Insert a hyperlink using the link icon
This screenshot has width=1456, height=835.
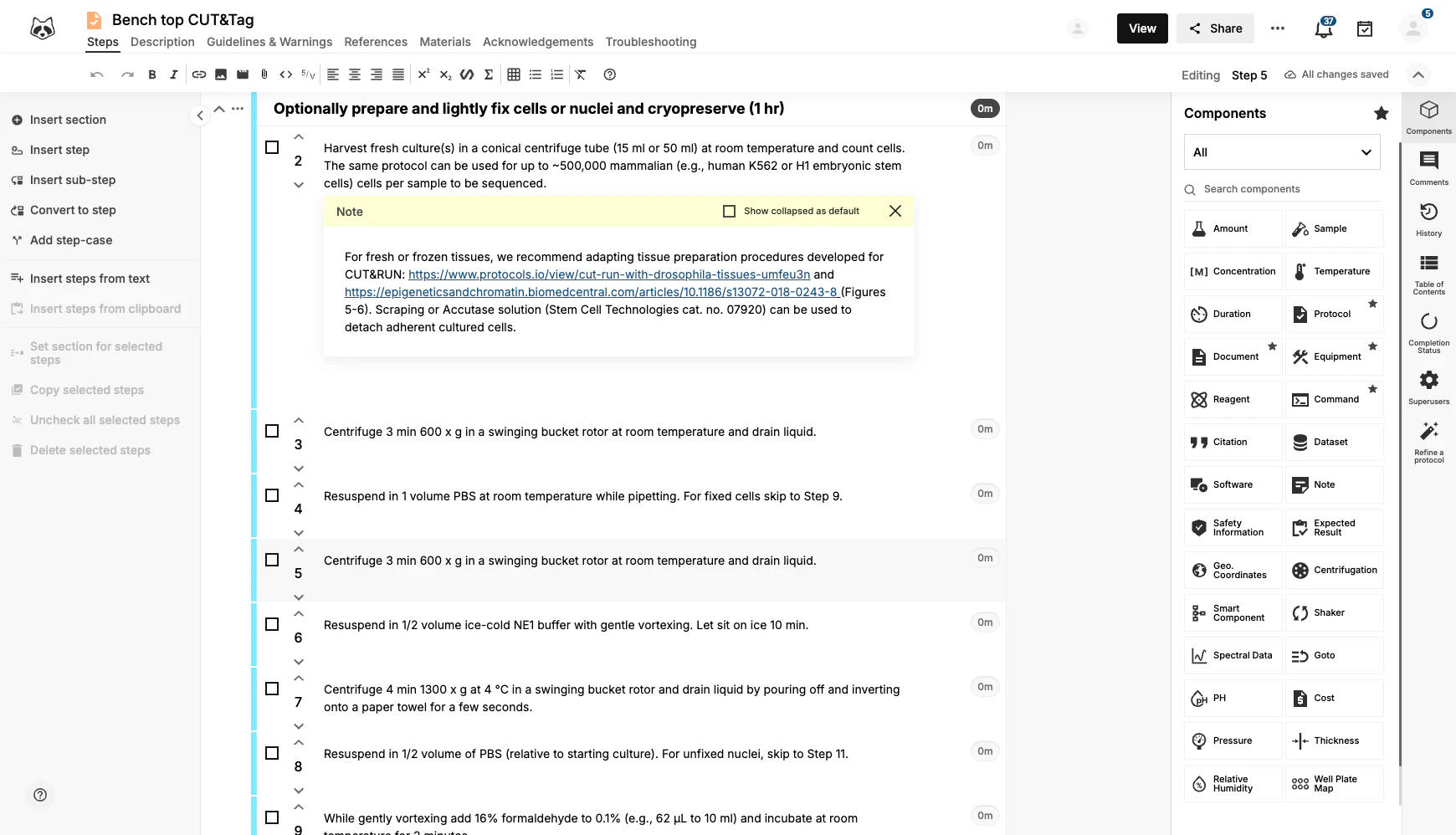[x=199, y=74]
